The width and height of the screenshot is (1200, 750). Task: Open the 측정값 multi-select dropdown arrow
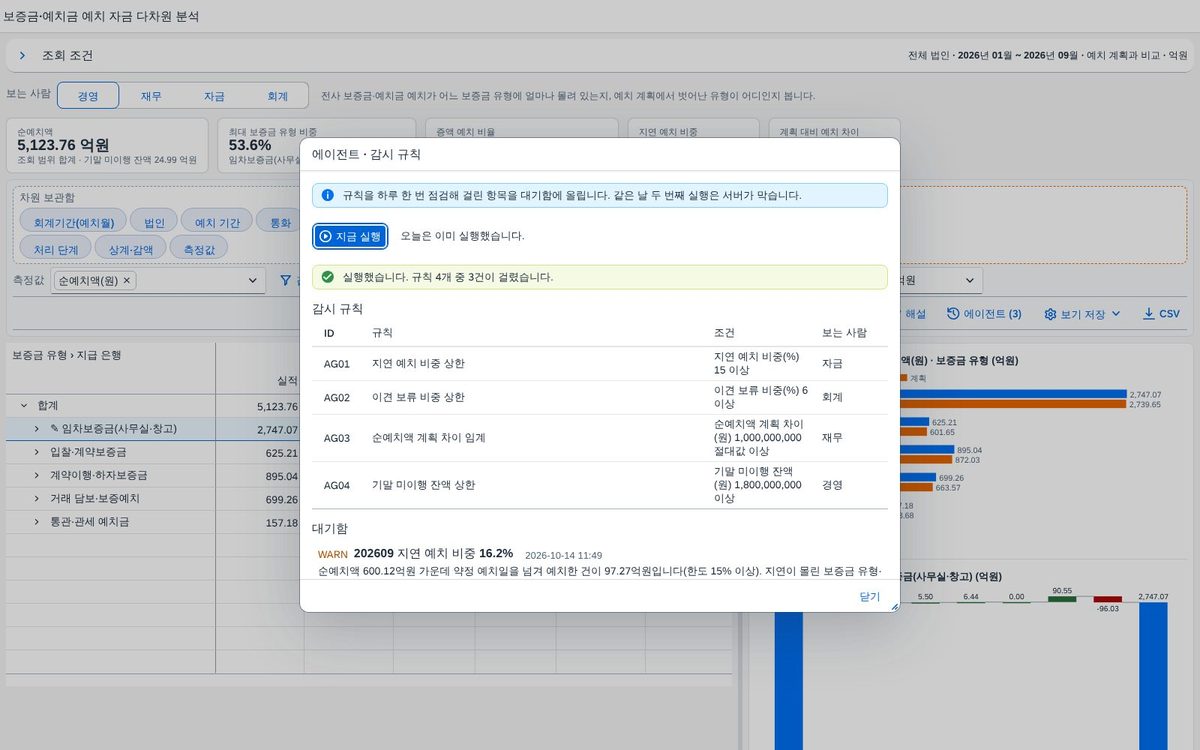click(252, 282)
